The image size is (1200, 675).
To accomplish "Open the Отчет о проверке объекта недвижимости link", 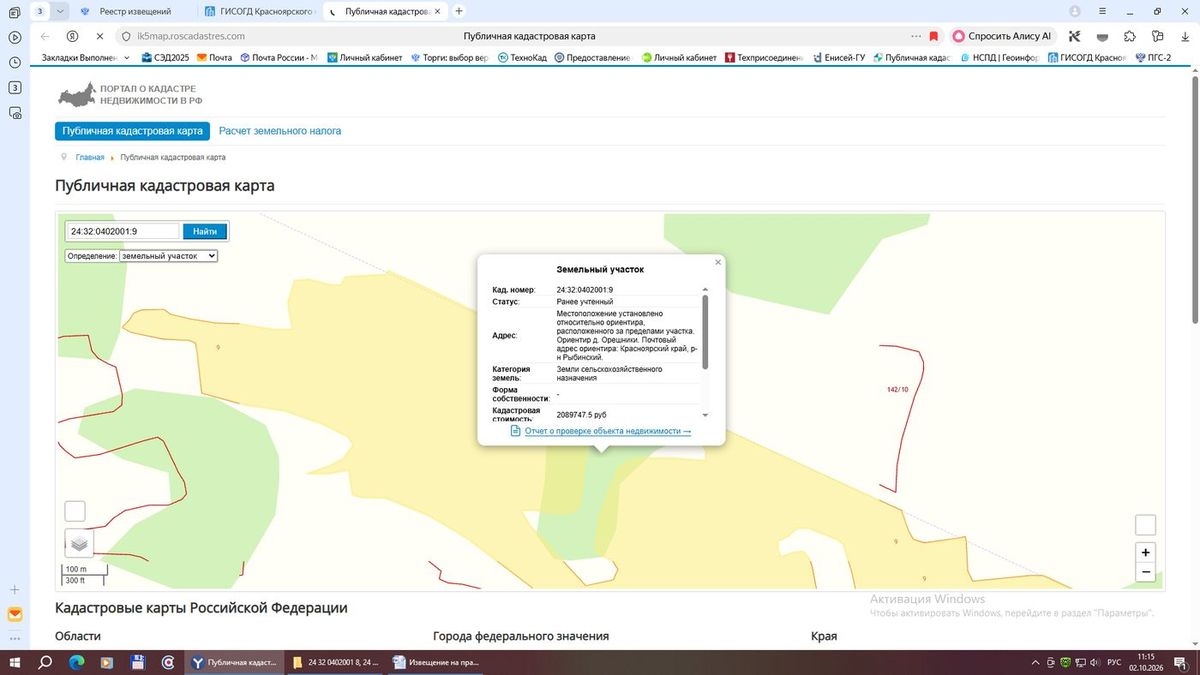I will [608, 431].
